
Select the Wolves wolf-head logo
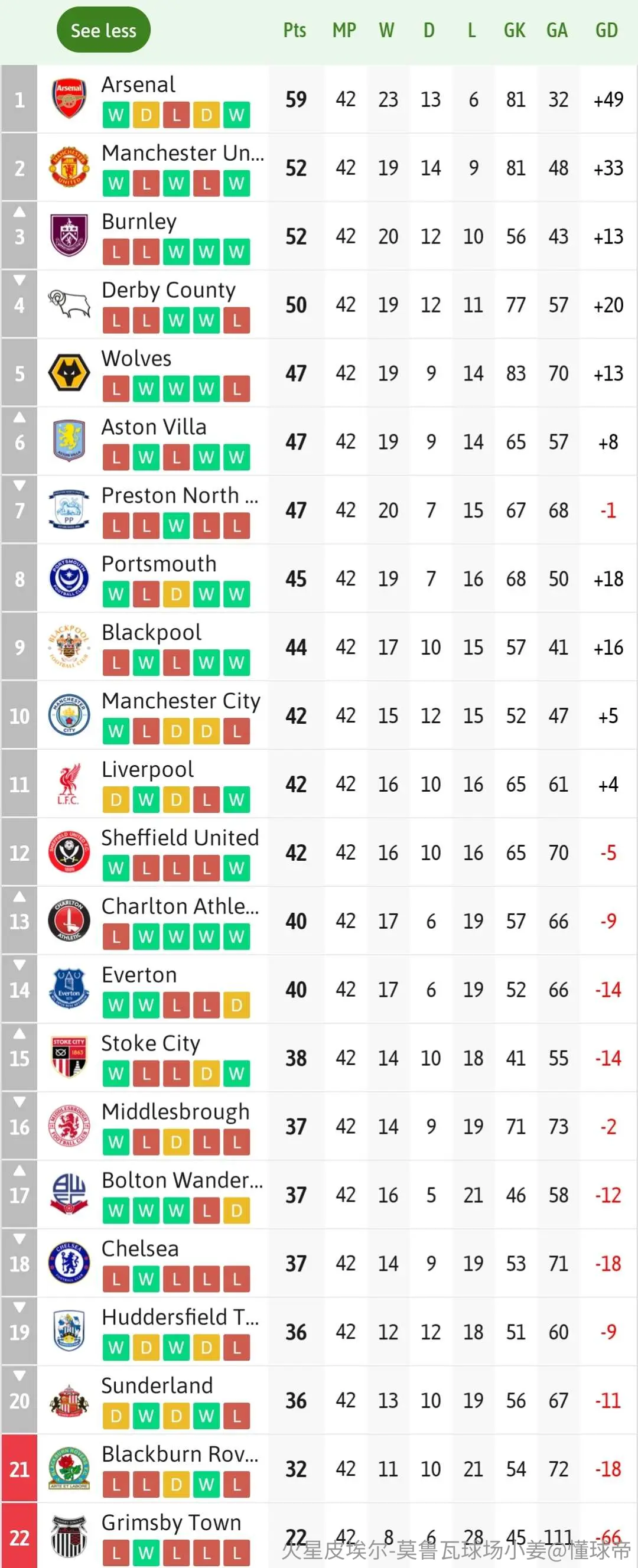69,373
